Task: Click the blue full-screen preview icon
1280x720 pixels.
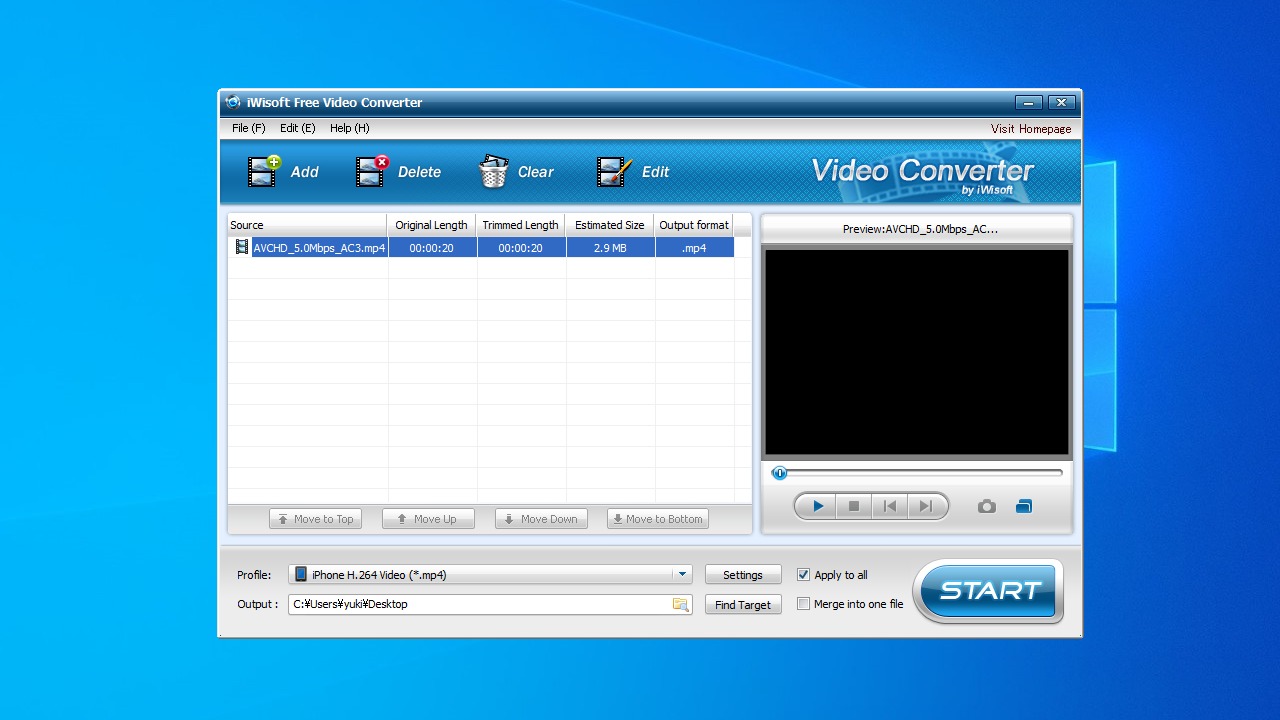Action: click(1023, 507)
